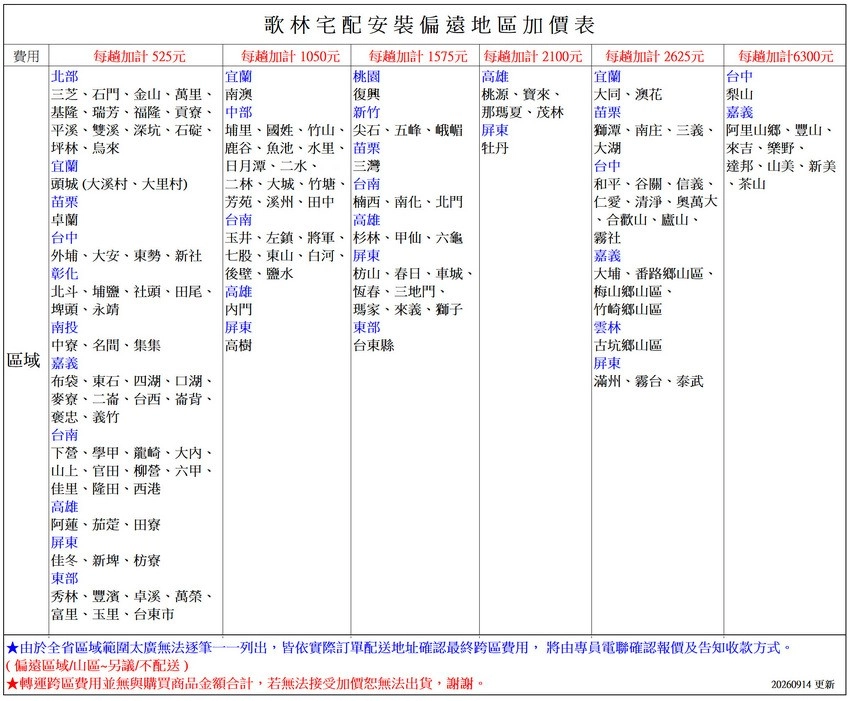Click the line 外埔、大安、東勢、新社
The width and height of the screenshot is (850, 701).
point(126,255)
